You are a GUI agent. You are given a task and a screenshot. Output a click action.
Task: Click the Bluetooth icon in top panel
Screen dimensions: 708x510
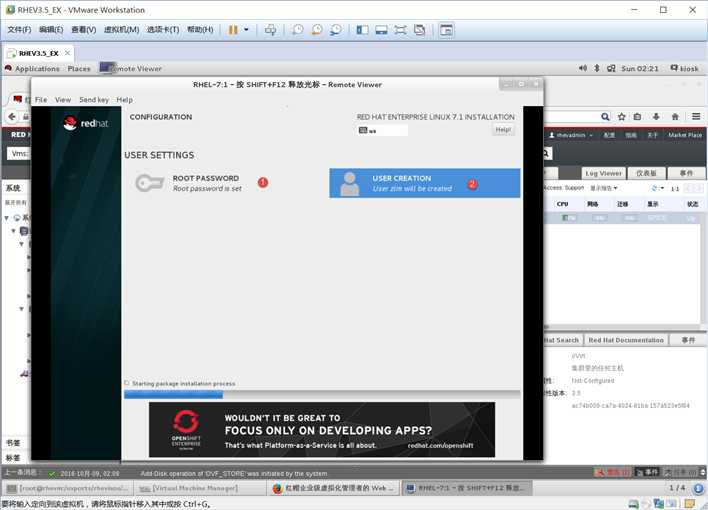(x=596, y=68)
